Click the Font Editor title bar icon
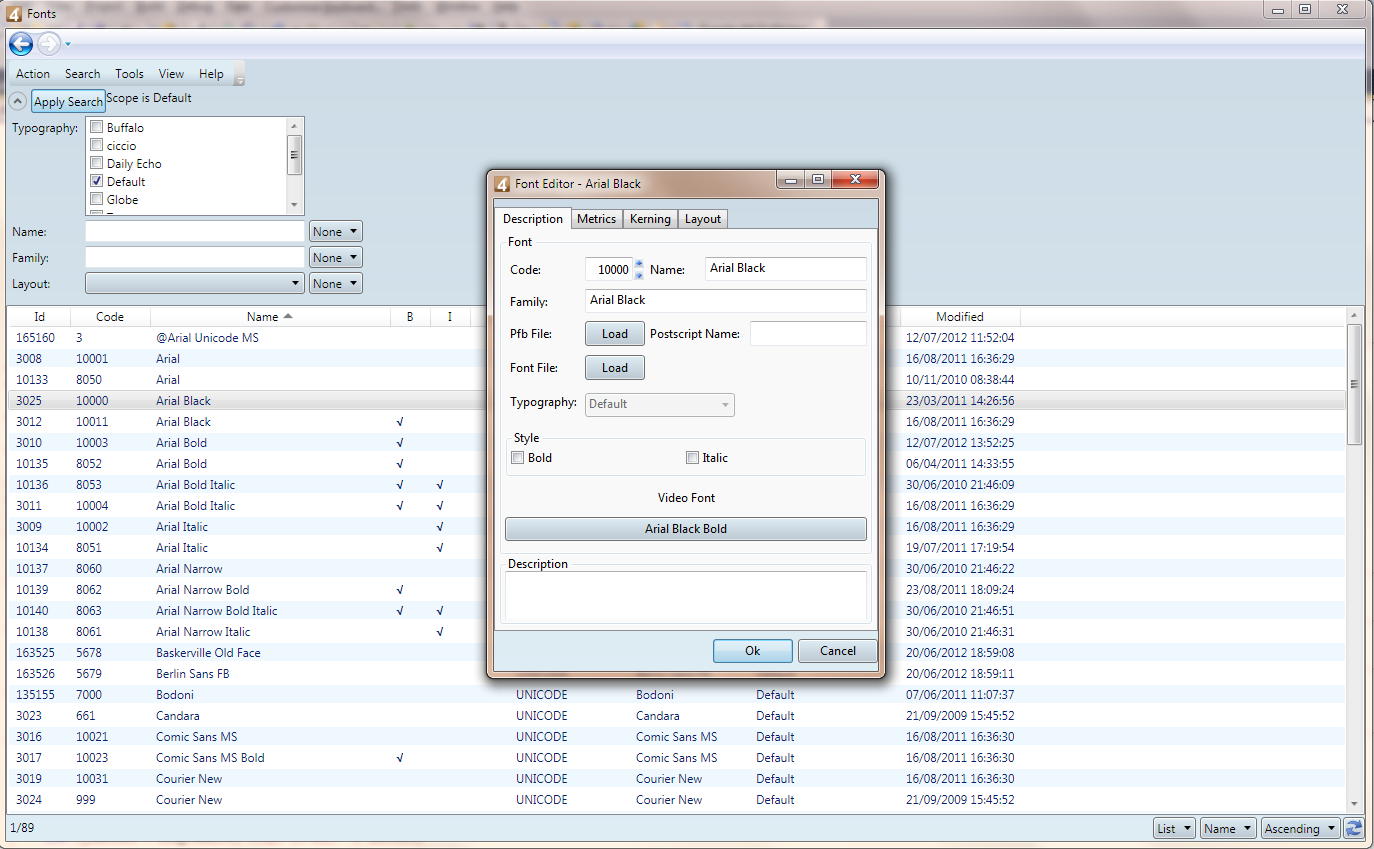The width and height of the screenshot is (1374, 849). click(x=503, y=184)
